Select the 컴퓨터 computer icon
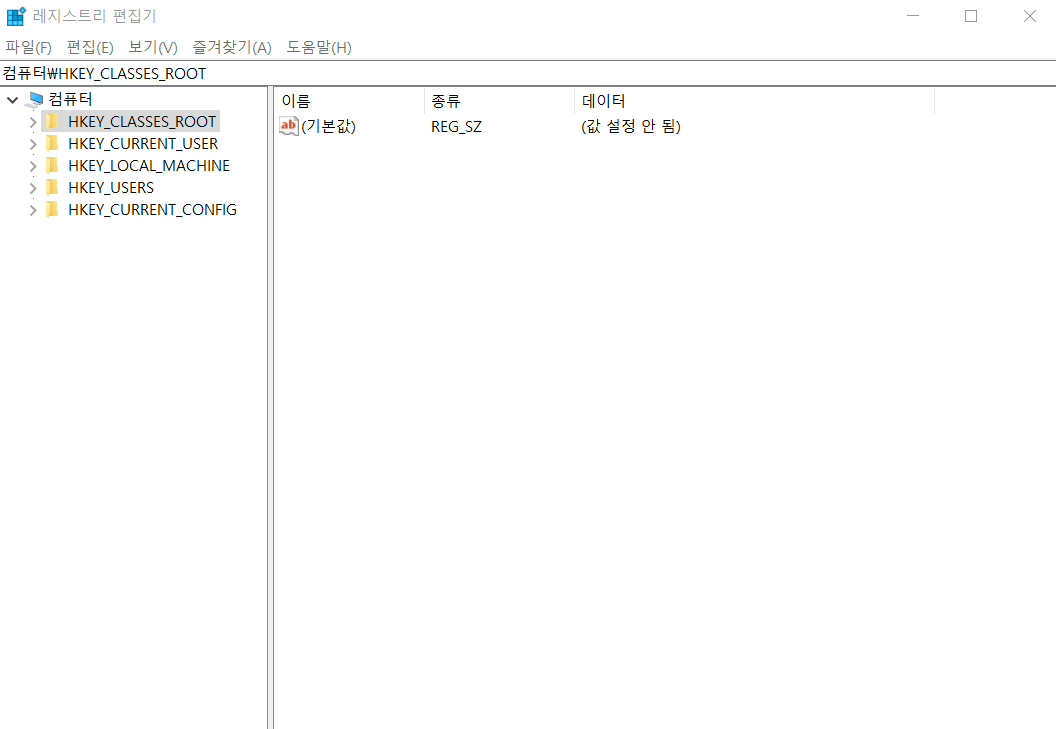 34,100
